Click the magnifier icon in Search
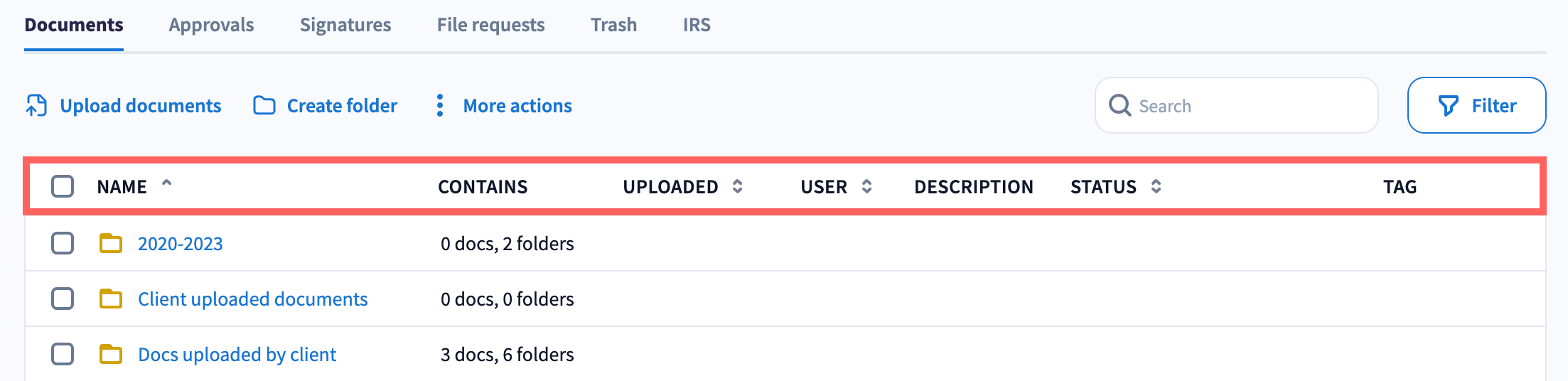Viewport: 1568px width, 381px height. click(1119, 105)
